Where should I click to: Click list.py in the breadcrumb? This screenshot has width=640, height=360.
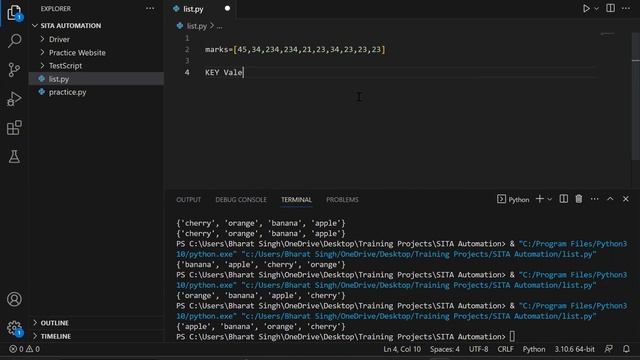196,26
